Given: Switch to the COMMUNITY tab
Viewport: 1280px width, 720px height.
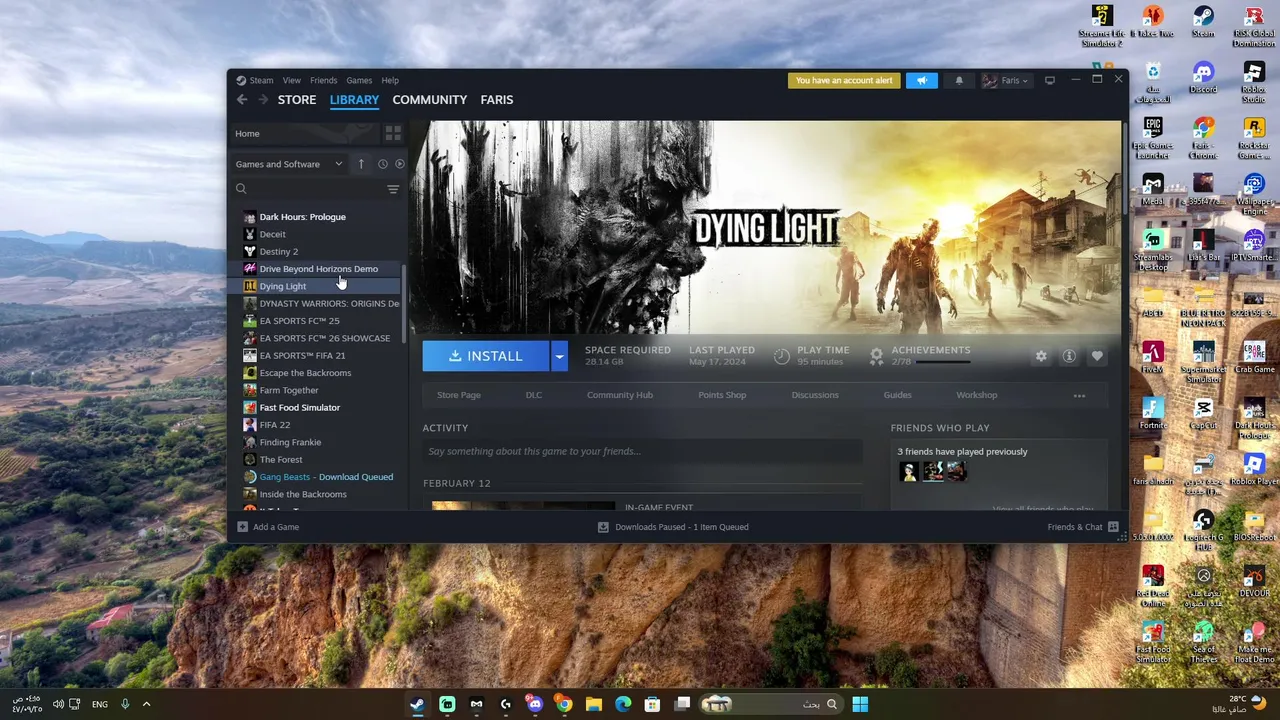Looking at the screenshot, I should pos(430,100).
